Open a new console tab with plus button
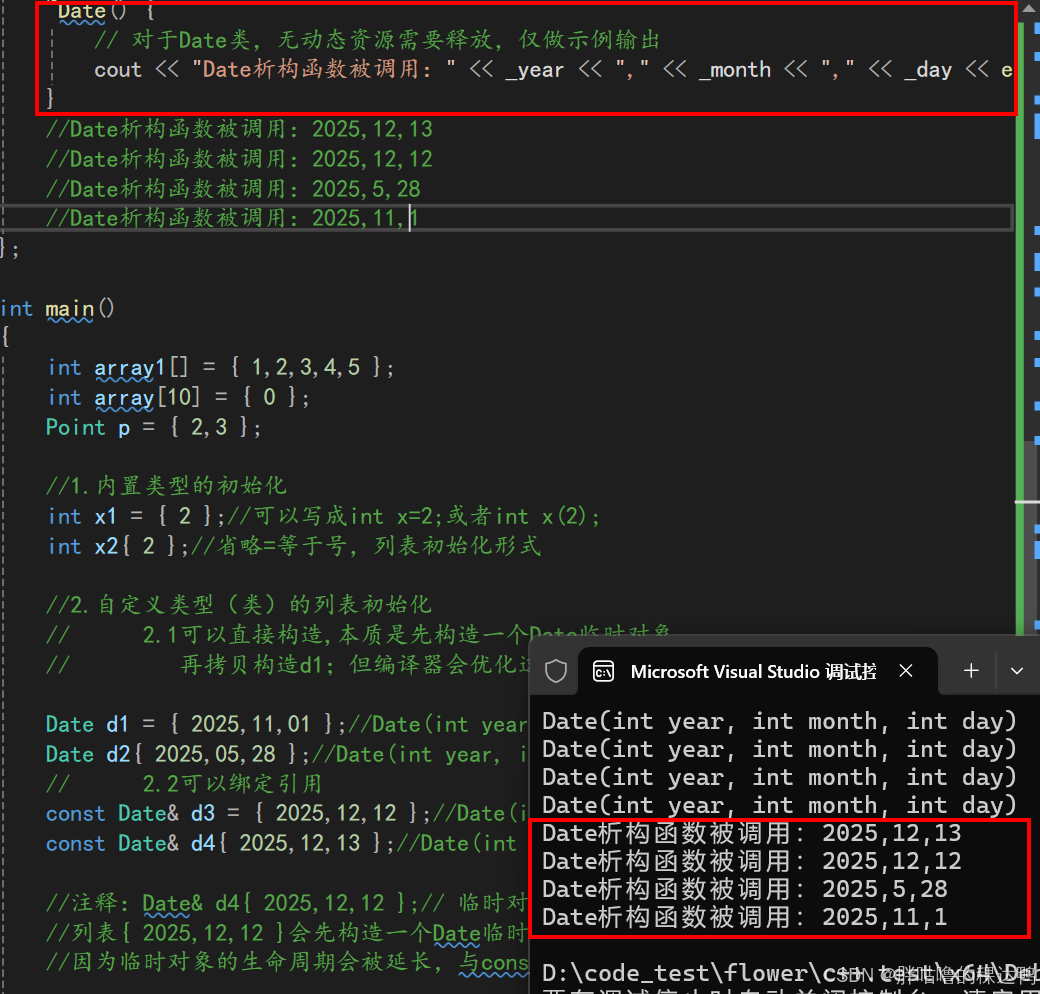The height and width of the screenshot is (994, 1040). click(971, 671)
